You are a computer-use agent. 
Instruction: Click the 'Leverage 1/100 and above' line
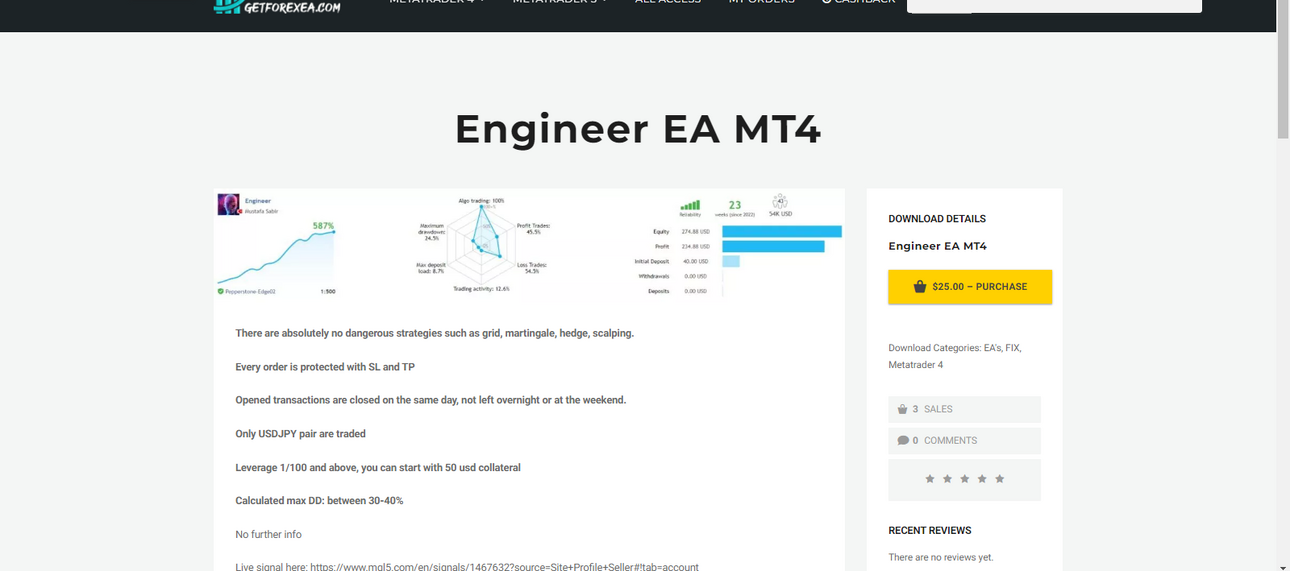point(378,467)
